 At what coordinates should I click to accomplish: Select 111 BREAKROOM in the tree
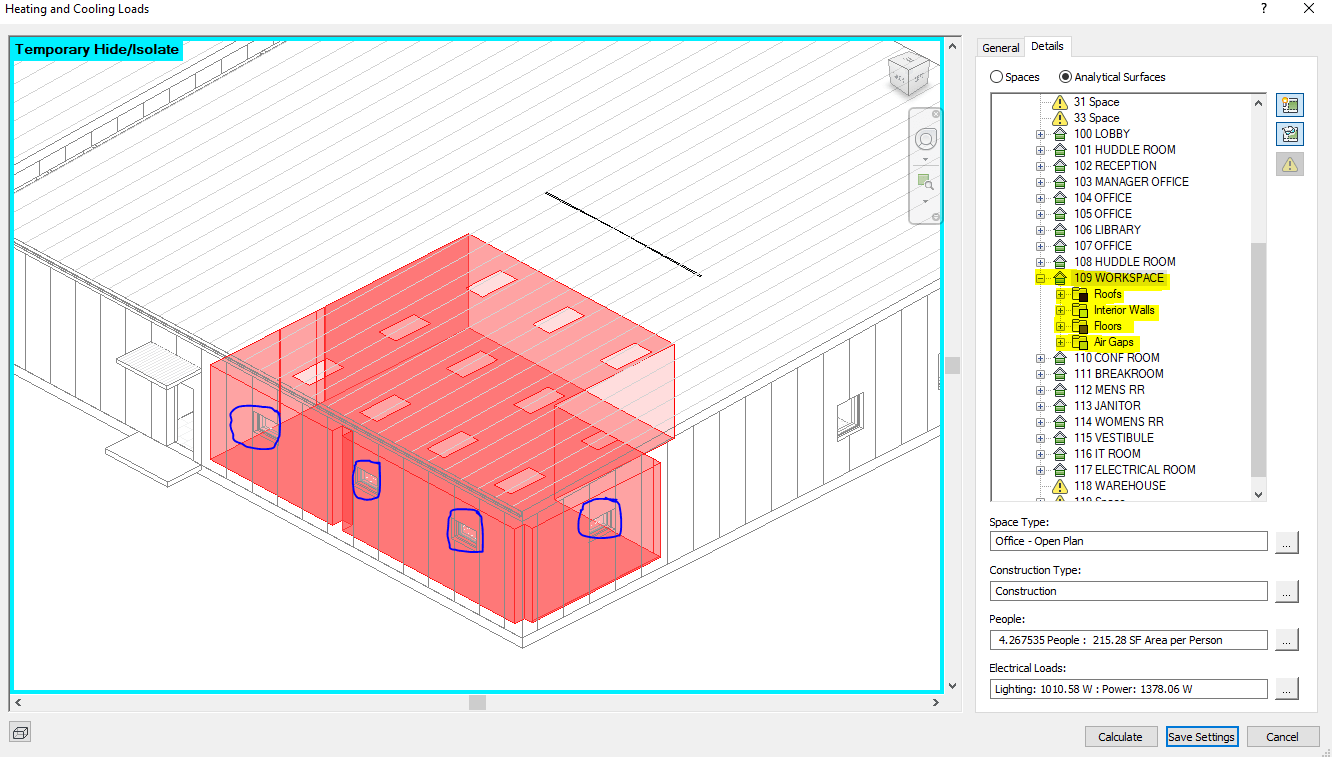click(x=1119, y=374)
